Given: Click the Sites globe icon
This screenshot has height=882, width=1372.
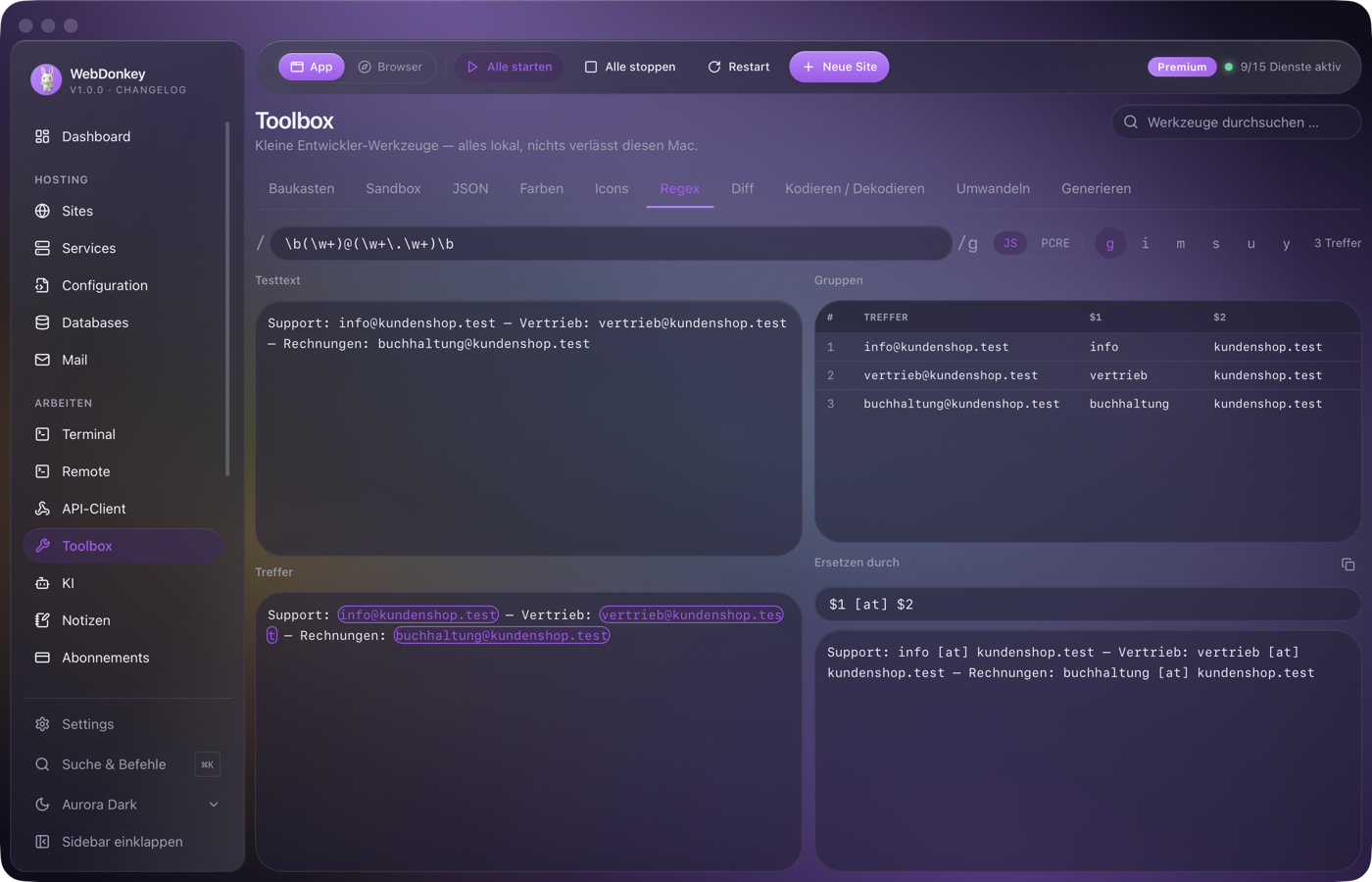Looking at the screenshot, I should click(42, 211).
